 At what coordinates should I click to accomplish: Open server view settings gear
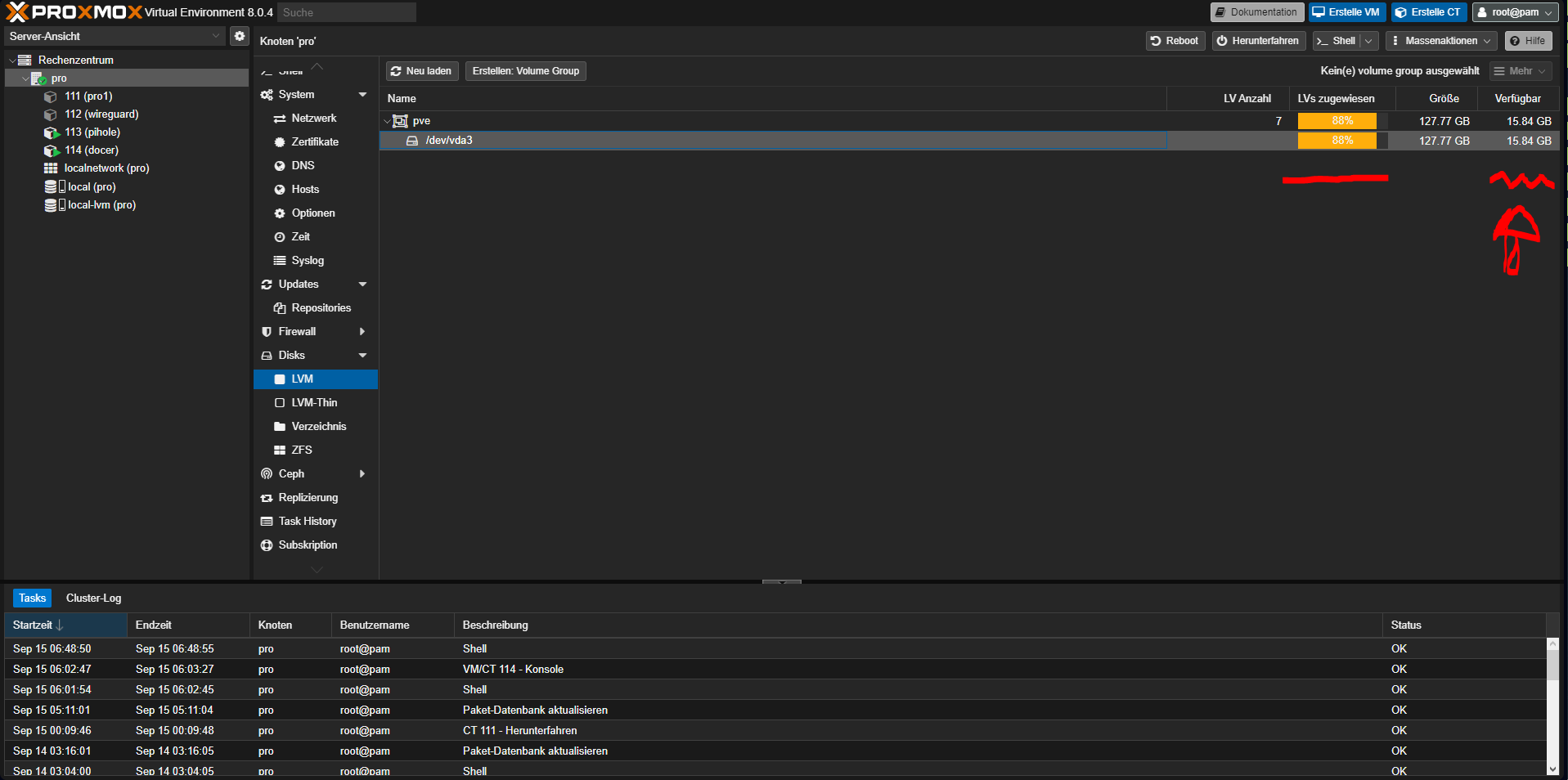tap(239, 36)
